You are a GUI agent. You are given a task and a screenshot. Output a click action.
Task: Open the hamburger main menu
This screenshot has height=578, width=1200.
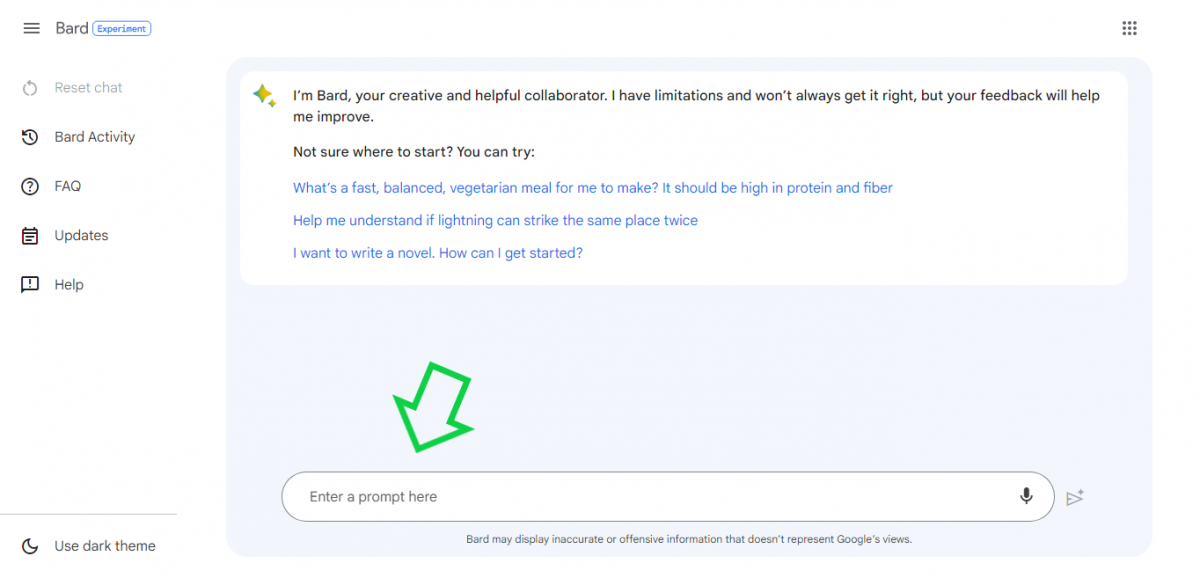[31, 29]
